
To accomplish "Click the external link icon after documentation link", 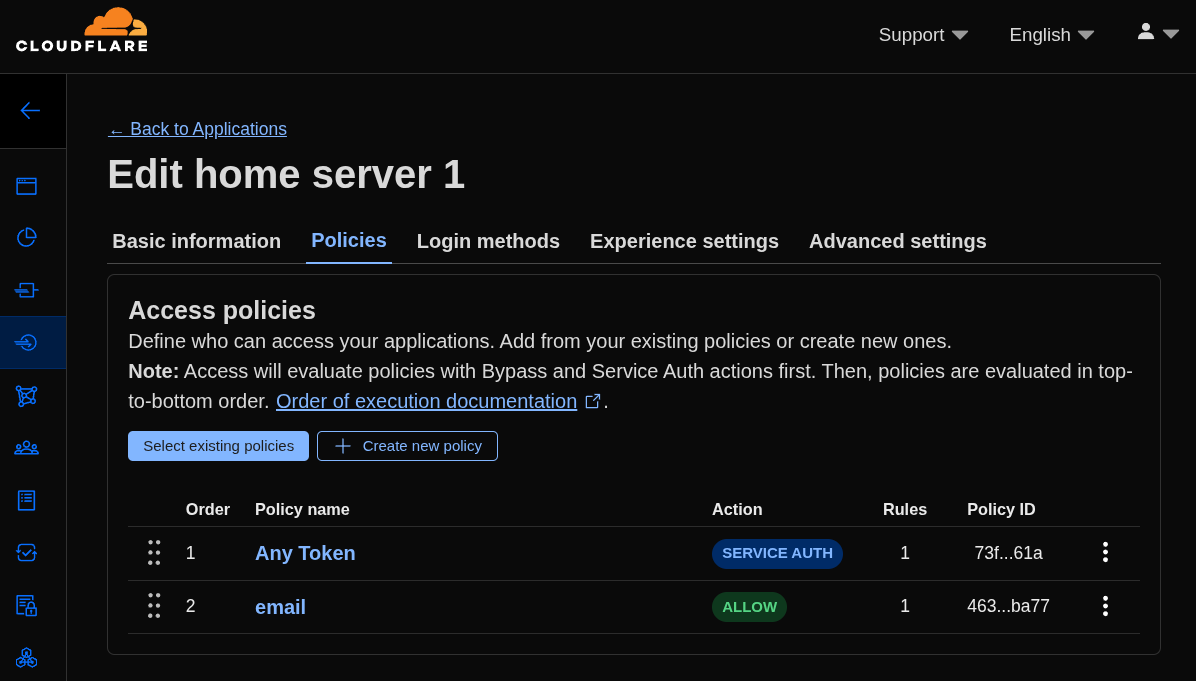I will [593, 401].
